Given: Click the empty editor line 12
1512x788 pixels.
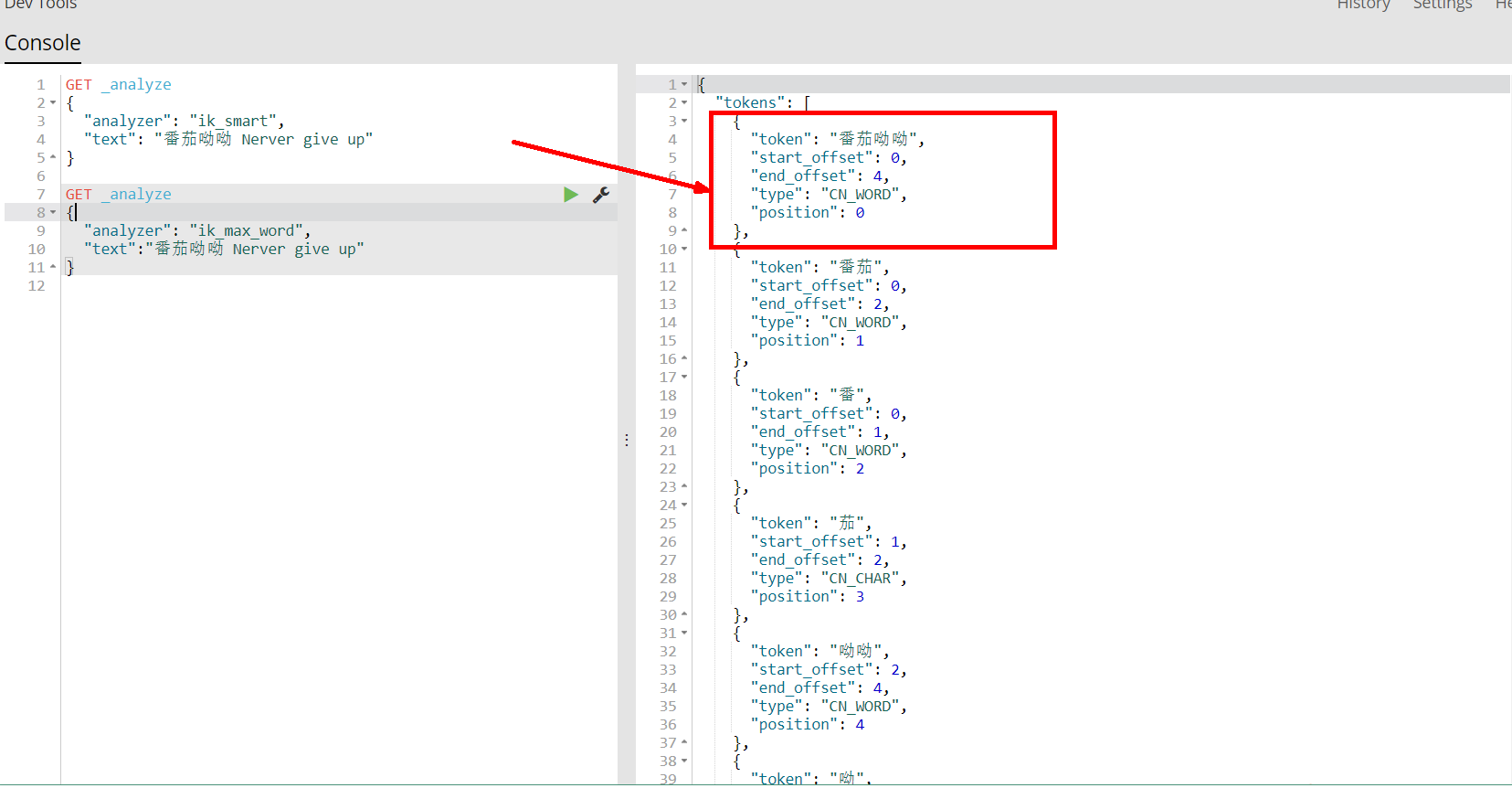Looking at the screenshot, I should [x=338, y=286].
